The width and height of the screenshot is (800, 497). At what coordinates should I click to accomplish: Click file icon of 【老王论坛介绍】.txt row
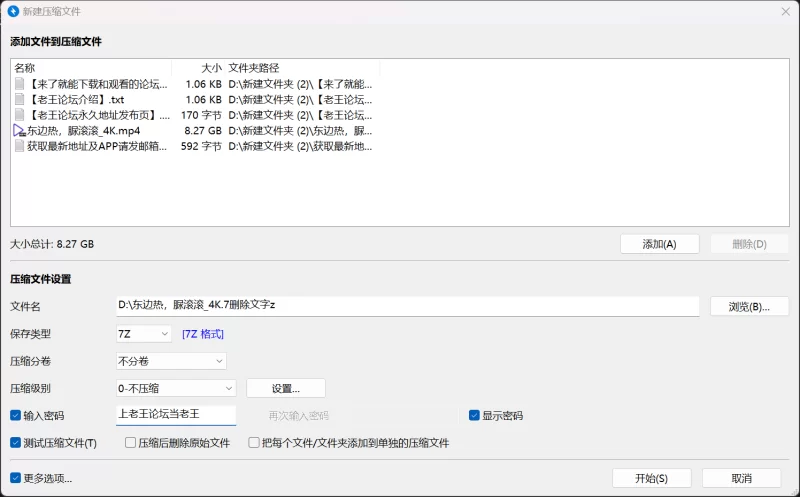(x=19, y=100)
